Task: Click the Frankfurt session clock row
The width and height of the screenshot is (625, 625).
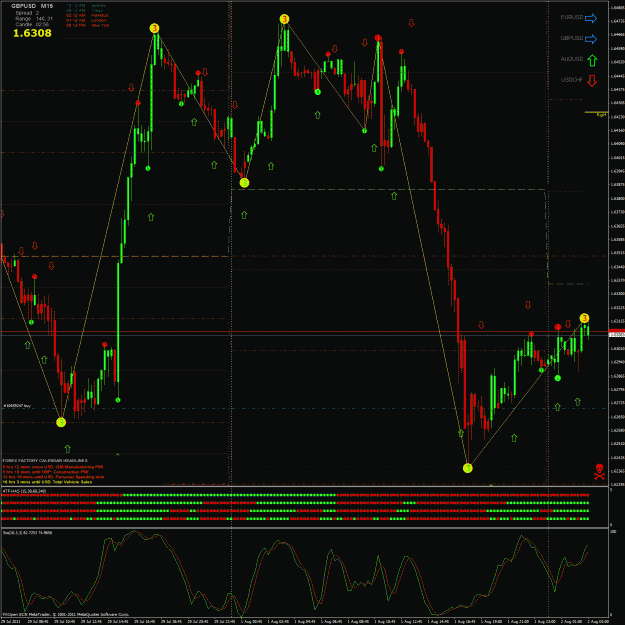Action: coord(87,16)
